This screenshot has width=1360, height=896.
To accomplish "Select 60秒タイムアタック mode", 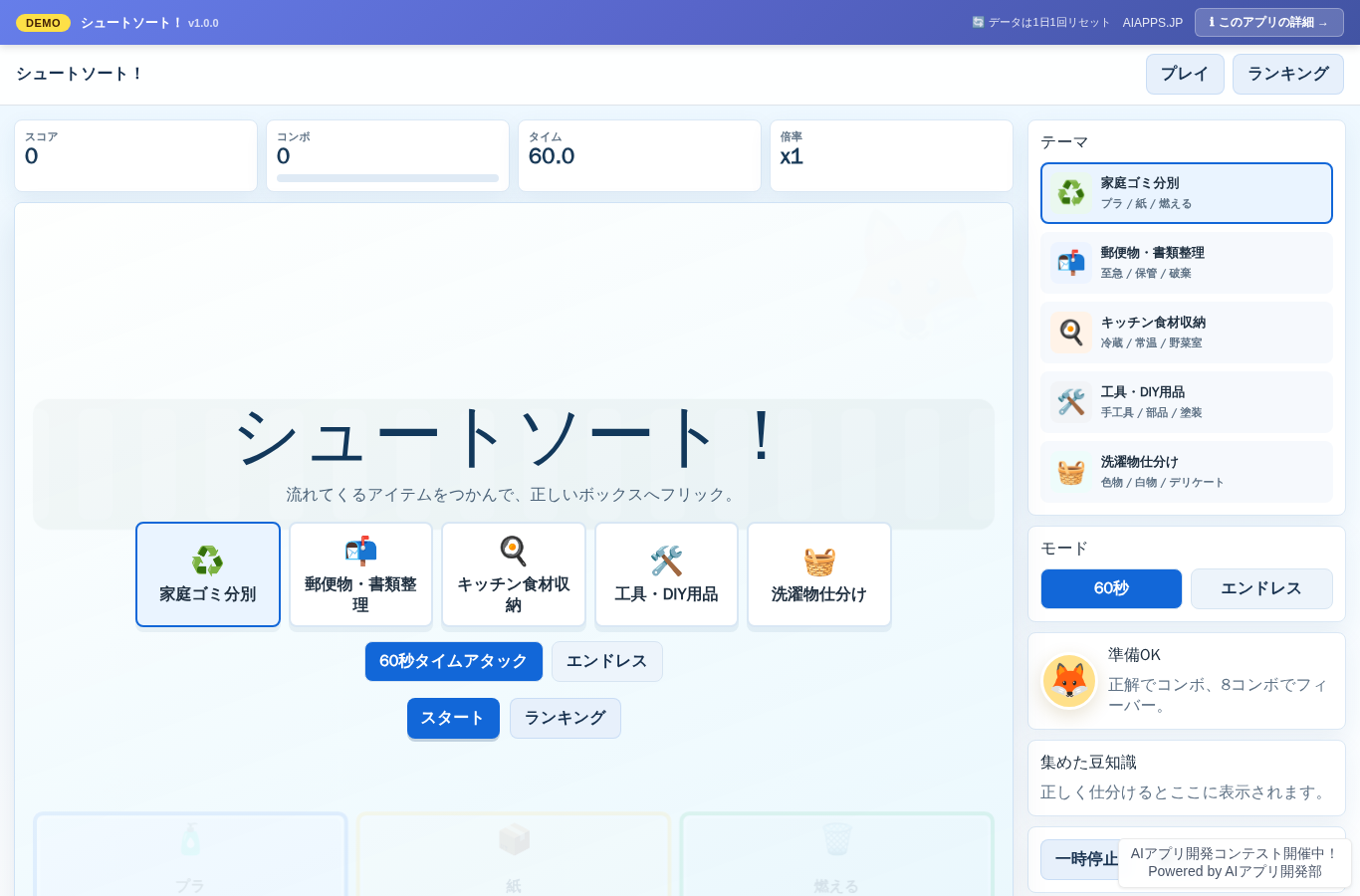I will coord(454,661).
